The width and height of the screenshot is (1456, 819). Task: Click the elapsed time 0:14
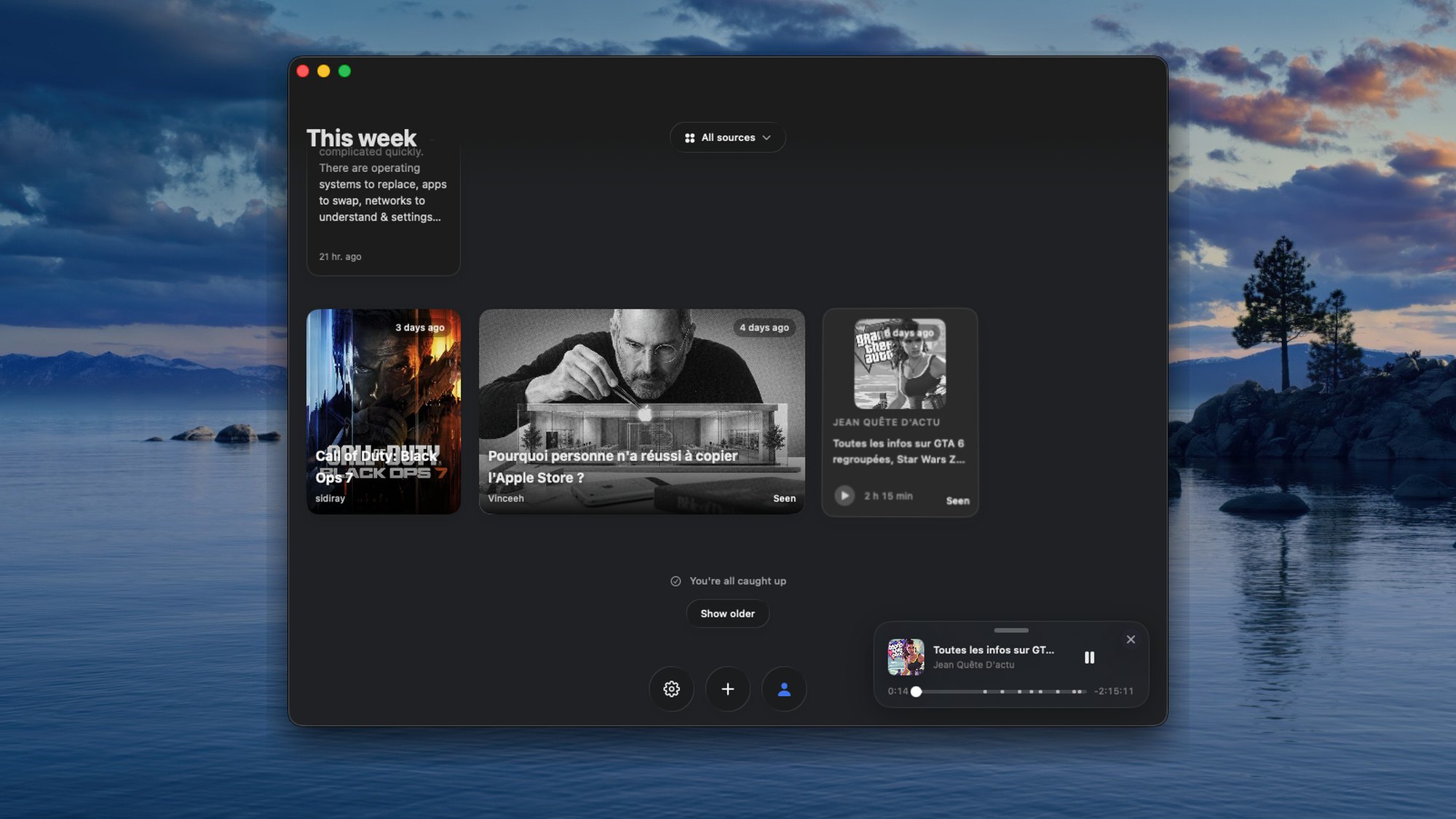pyautogui.click(x=898, y=692)
